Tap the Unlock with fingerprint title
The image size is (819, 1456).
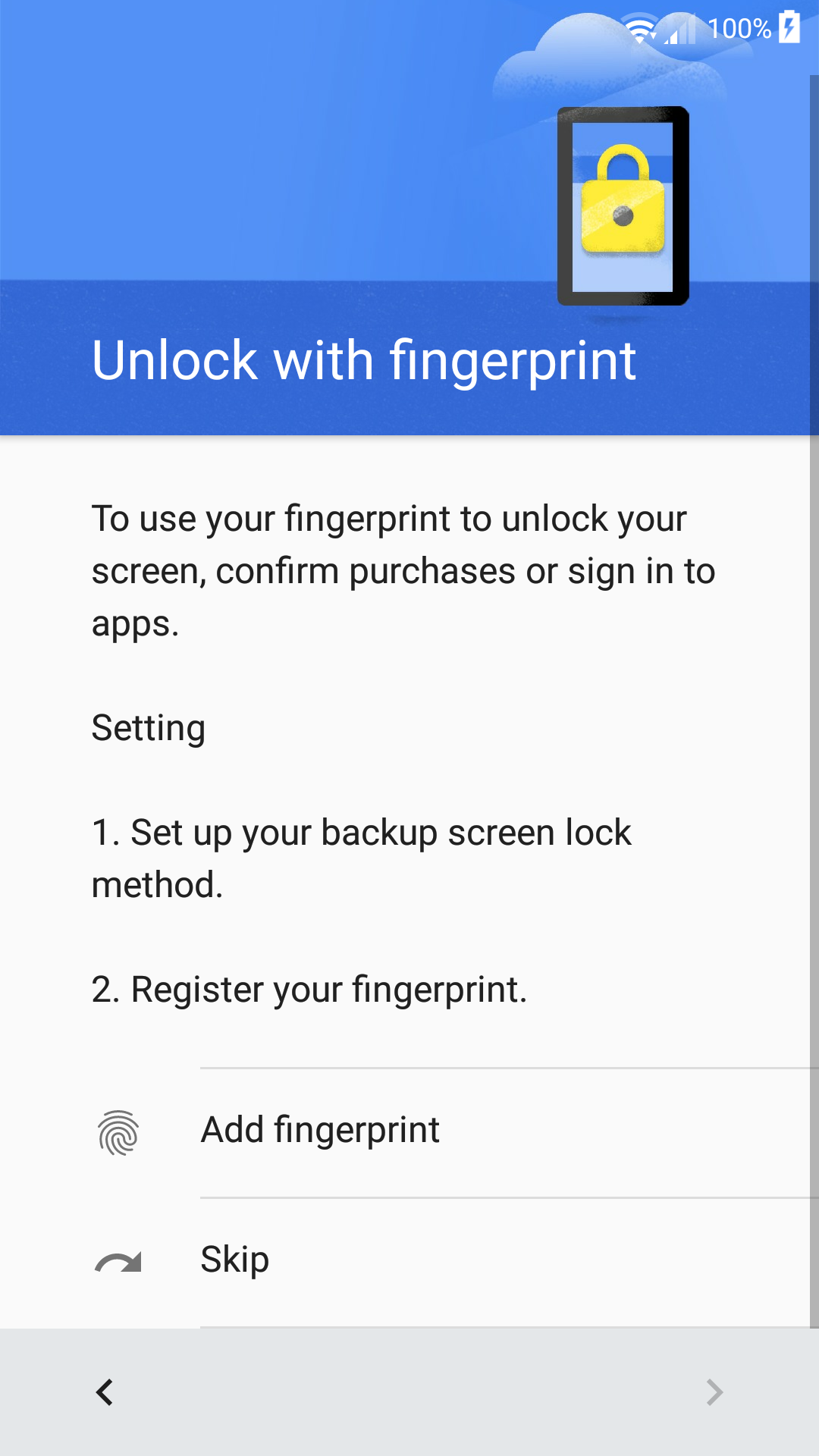[364, 361]
